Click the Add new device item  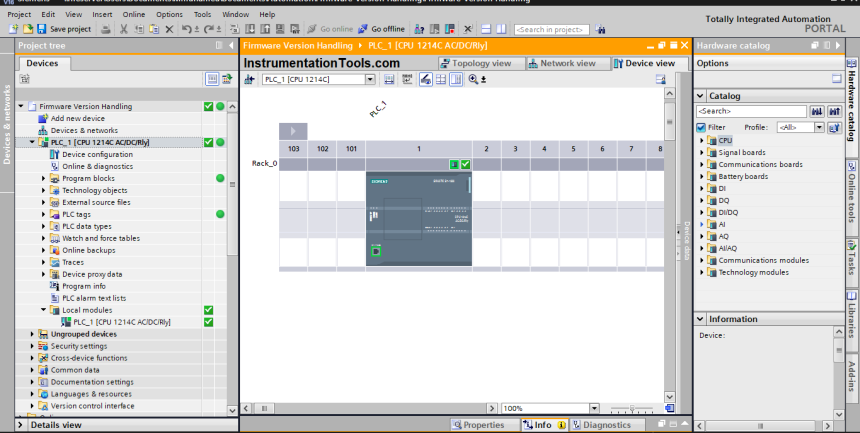[77, 118]
